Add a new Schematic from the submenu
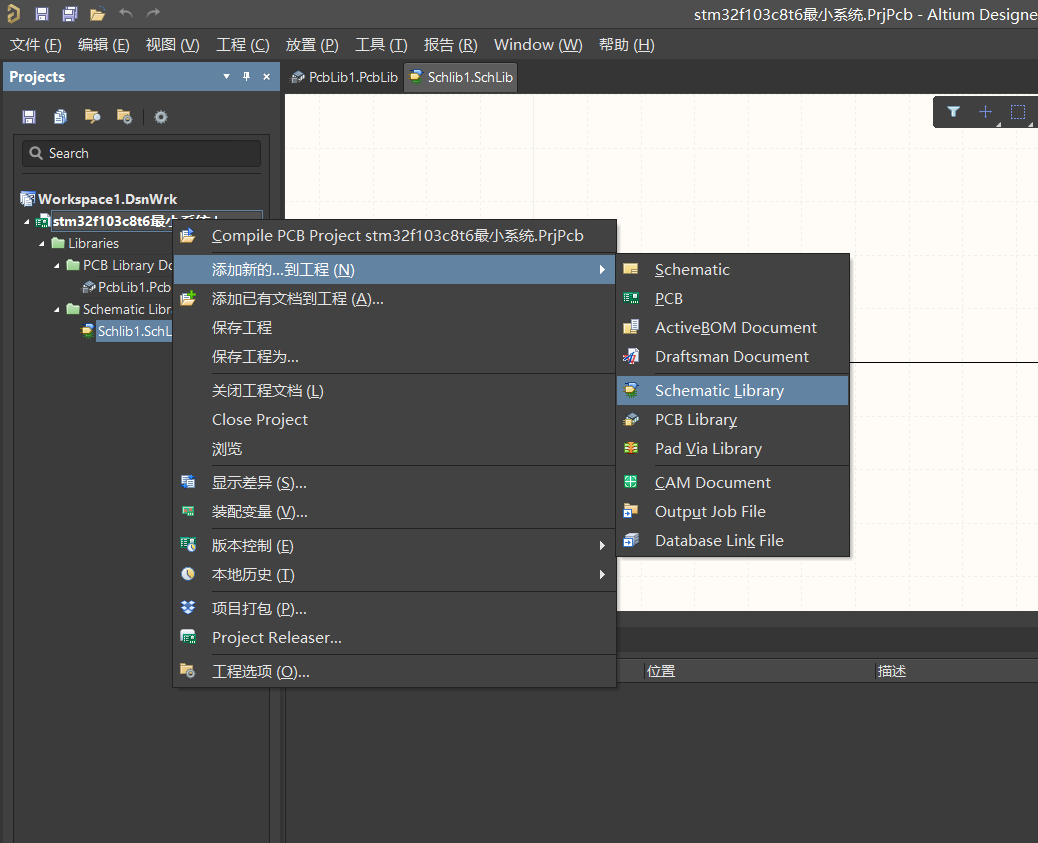1038x843 pixels. 733,270
